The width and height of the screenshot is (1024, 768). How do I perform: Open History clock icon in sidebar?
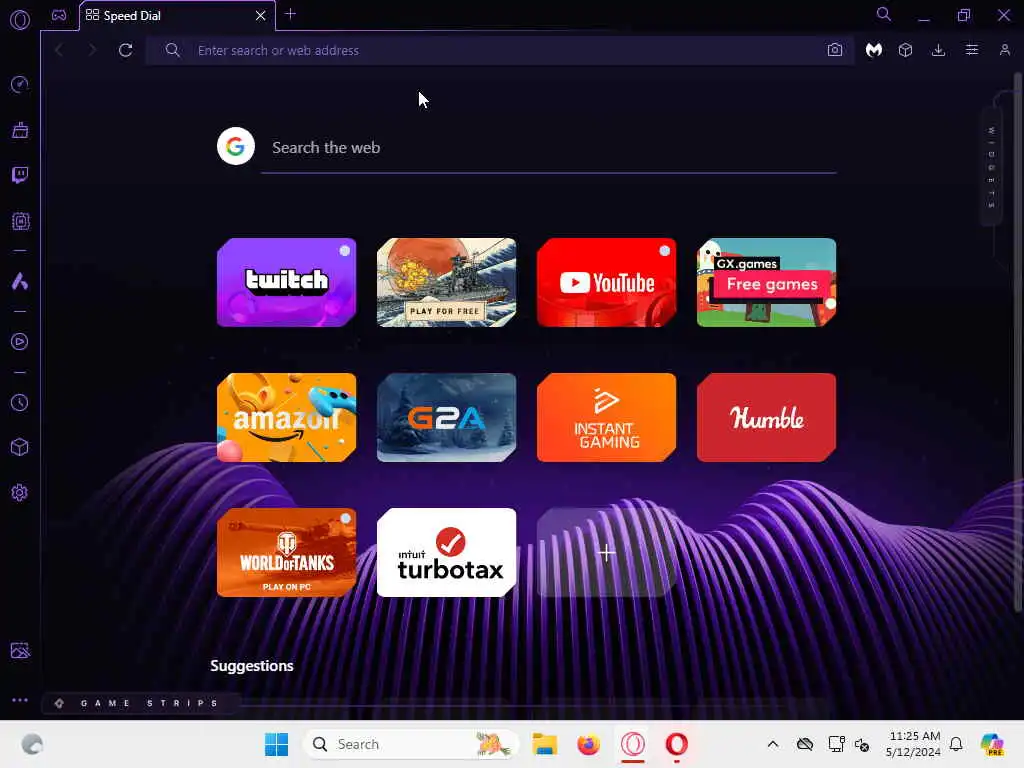coord(20,402)
